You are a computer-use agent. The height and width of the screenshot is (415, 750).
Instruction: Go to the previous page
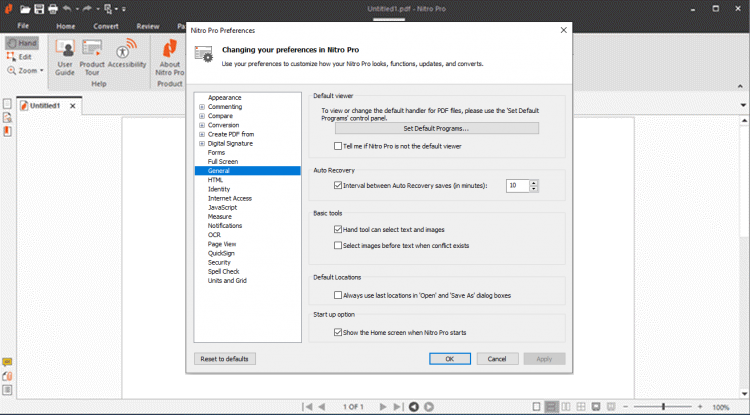click(322, 407)
